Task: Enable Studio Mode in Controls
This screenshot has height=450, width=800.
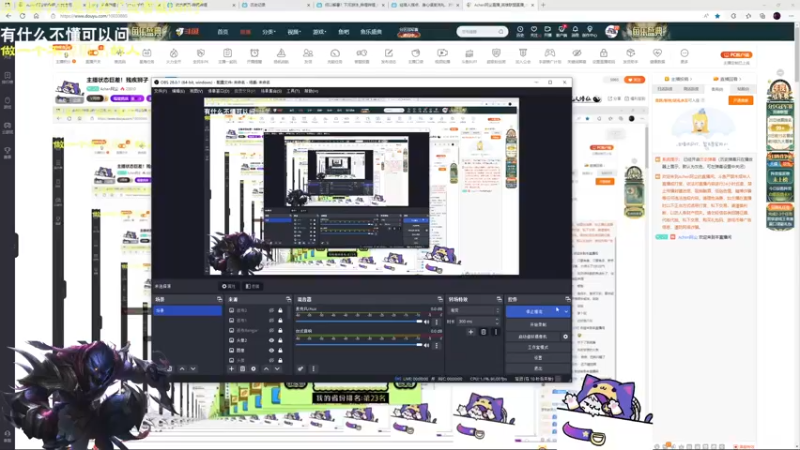Action: 538,347
